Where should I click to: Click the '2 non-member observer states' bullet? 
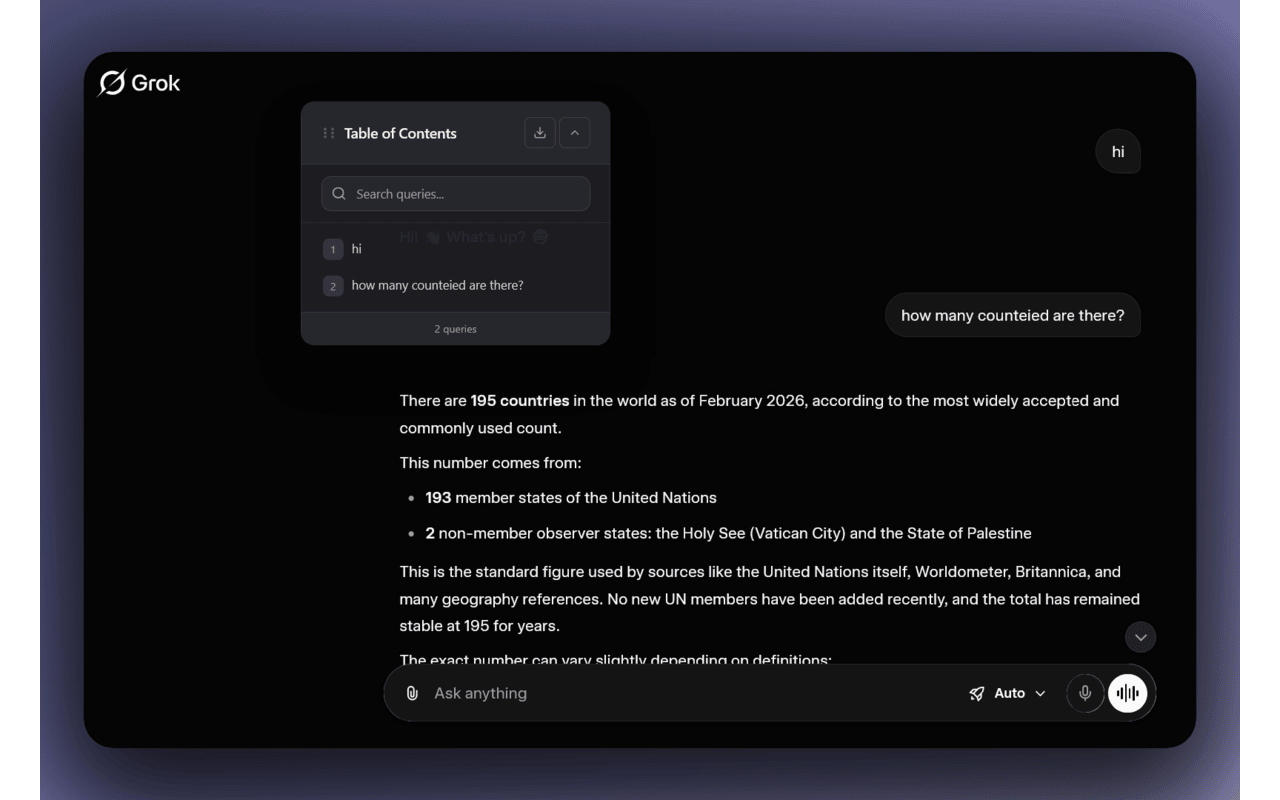(728, 534)
